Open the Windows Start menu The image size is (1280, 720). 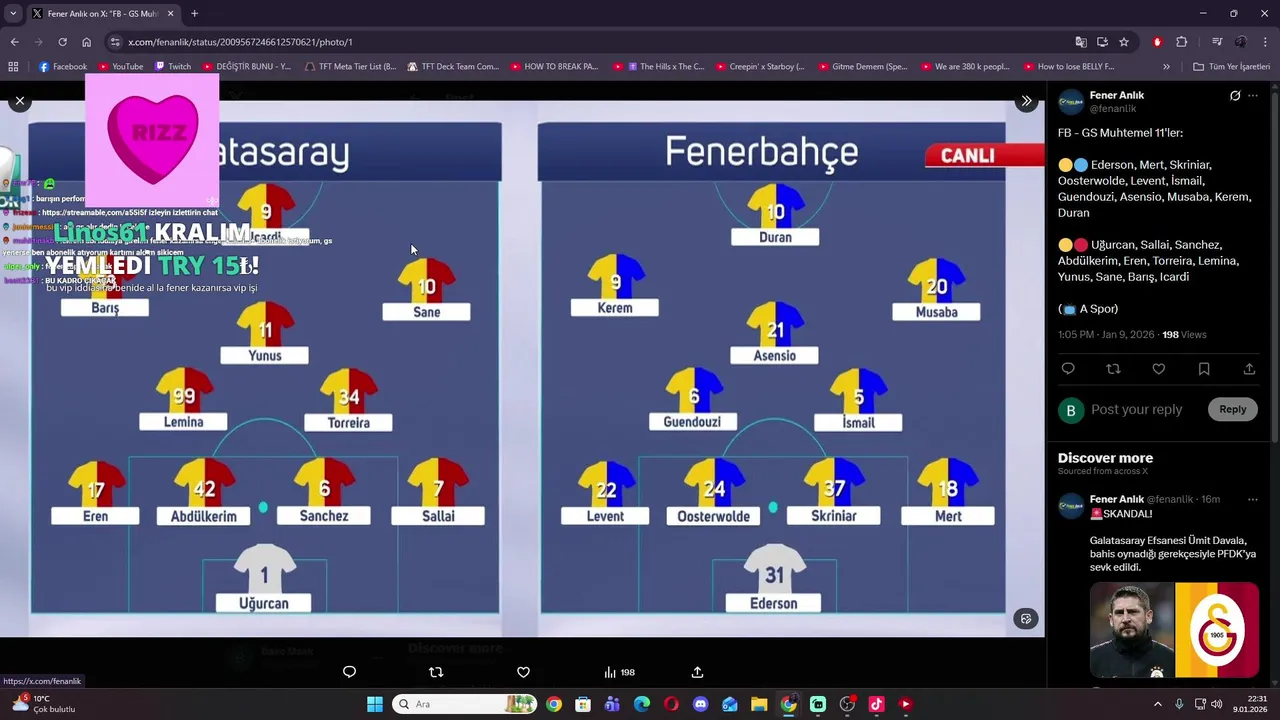click(x=374, y=704)
